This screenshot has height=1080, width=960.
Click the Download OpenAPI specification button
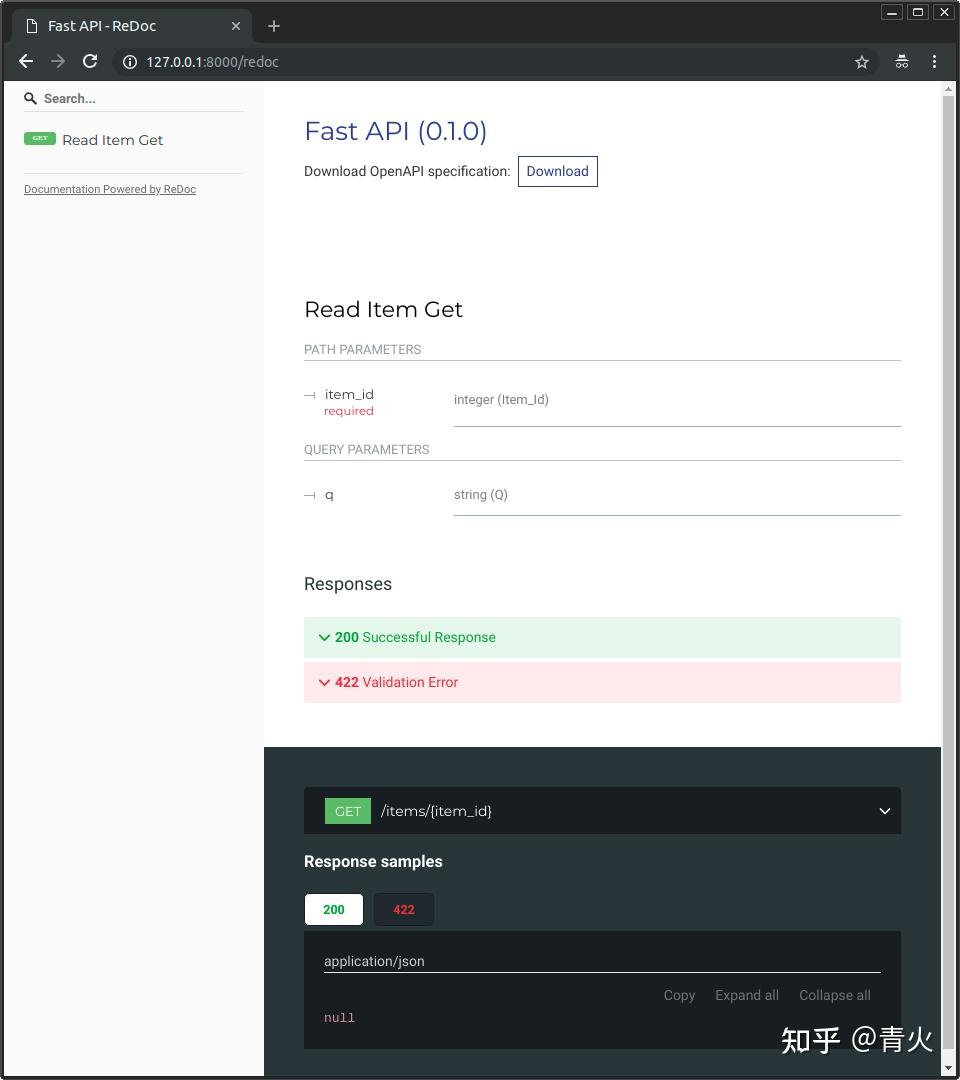pos(557,171)
